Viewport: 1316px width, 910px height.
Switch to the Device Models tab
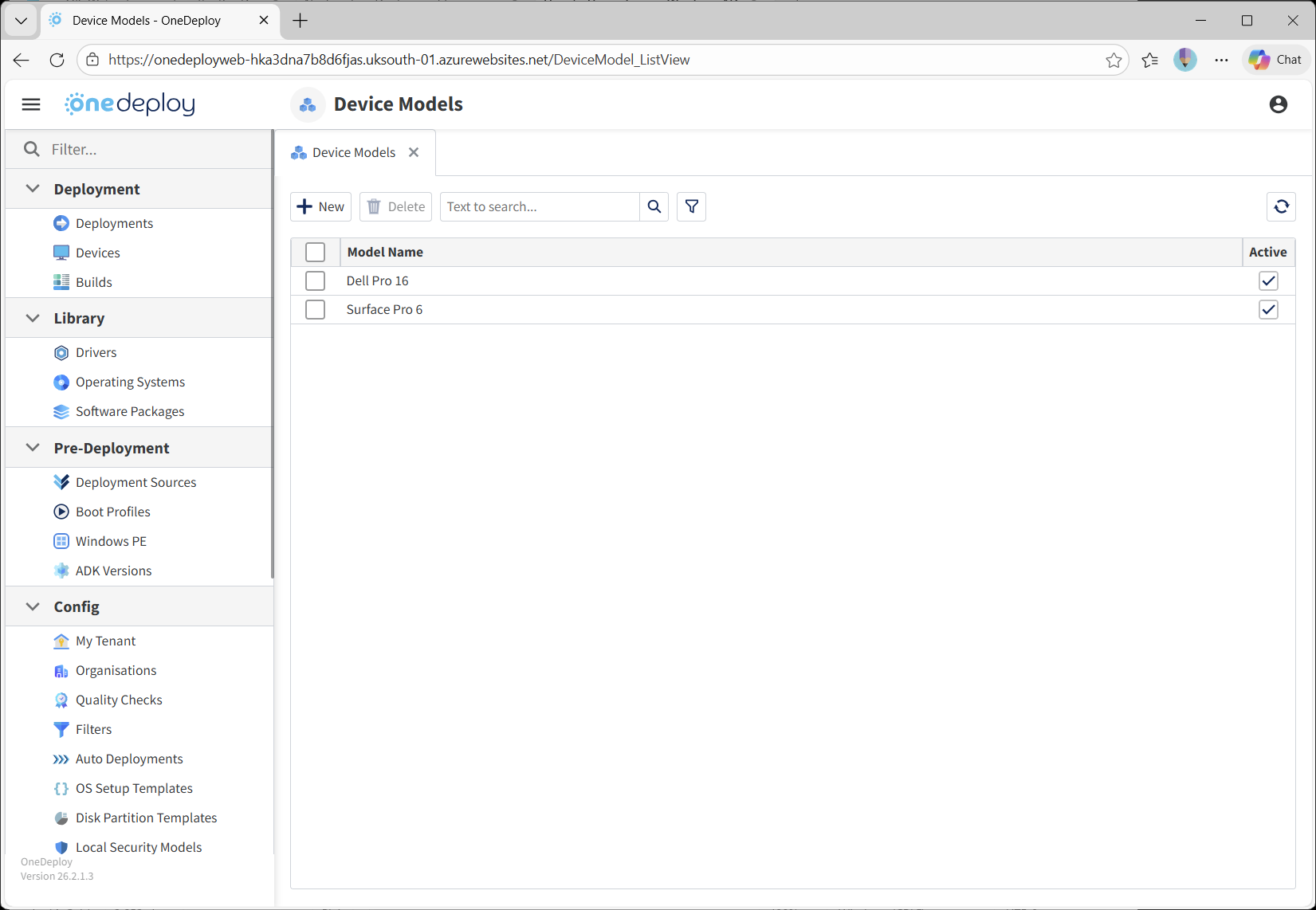click(353, 152)
